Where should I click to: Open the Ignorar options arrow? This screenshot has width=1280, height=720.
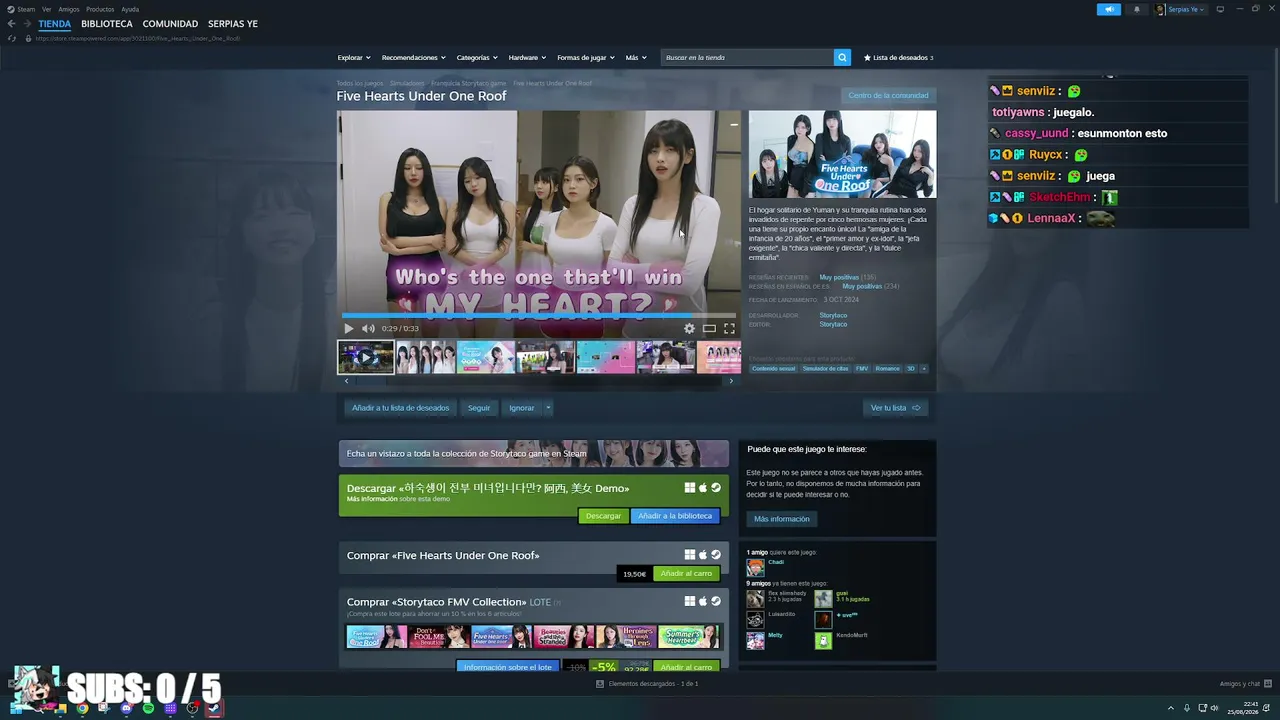pos(548,408)
